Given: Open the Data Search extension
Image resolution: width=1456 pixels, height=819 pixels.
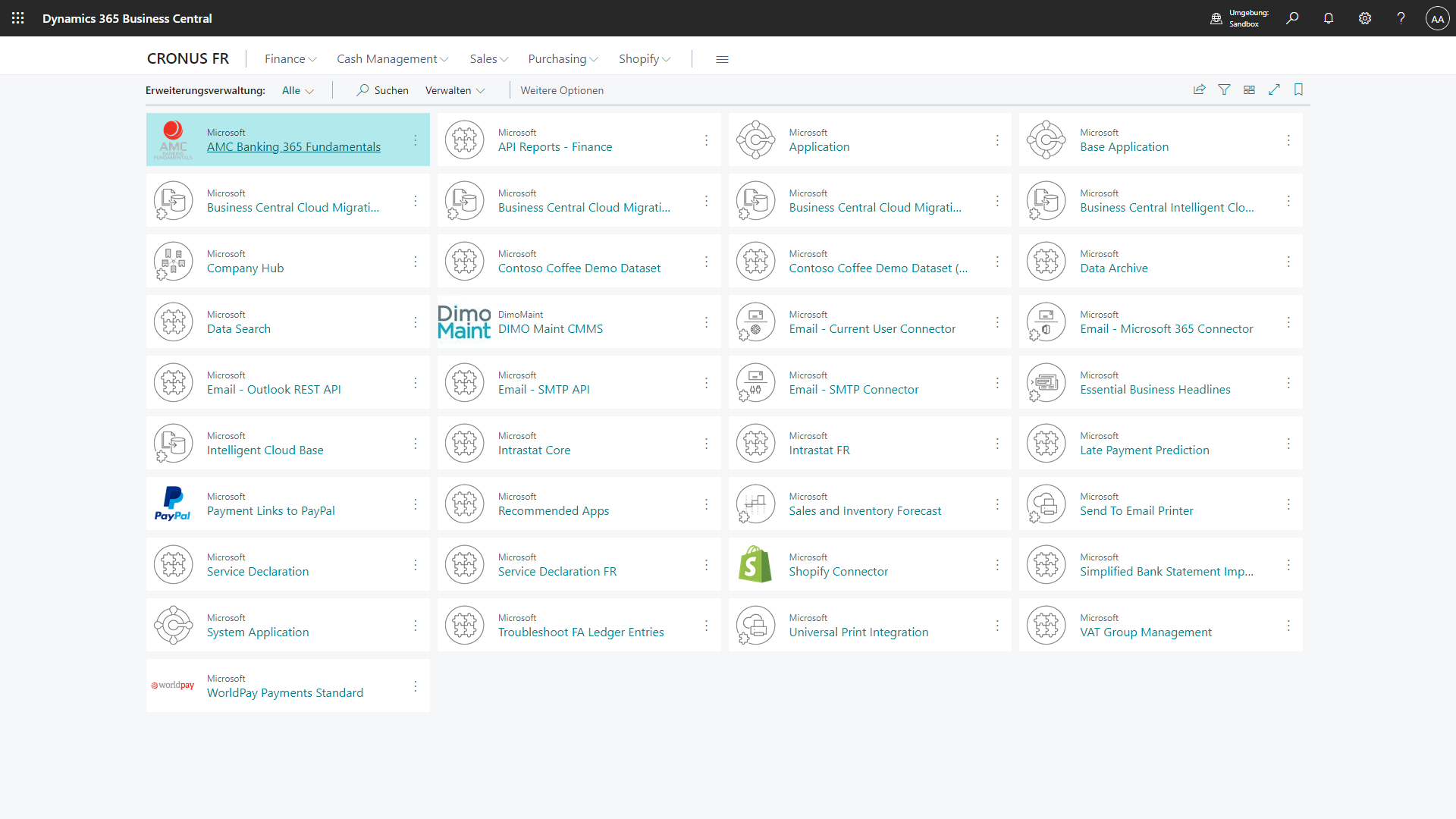Looking at the screenshot, I should (x=239, y=329).
